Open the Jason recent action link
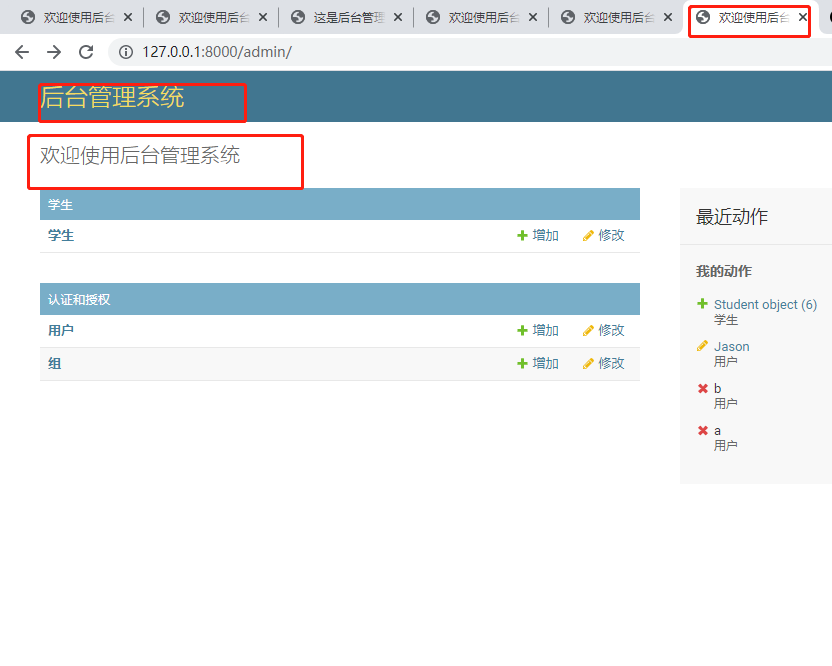The height and width of the screenshot is (666, 832). point(732,347)
